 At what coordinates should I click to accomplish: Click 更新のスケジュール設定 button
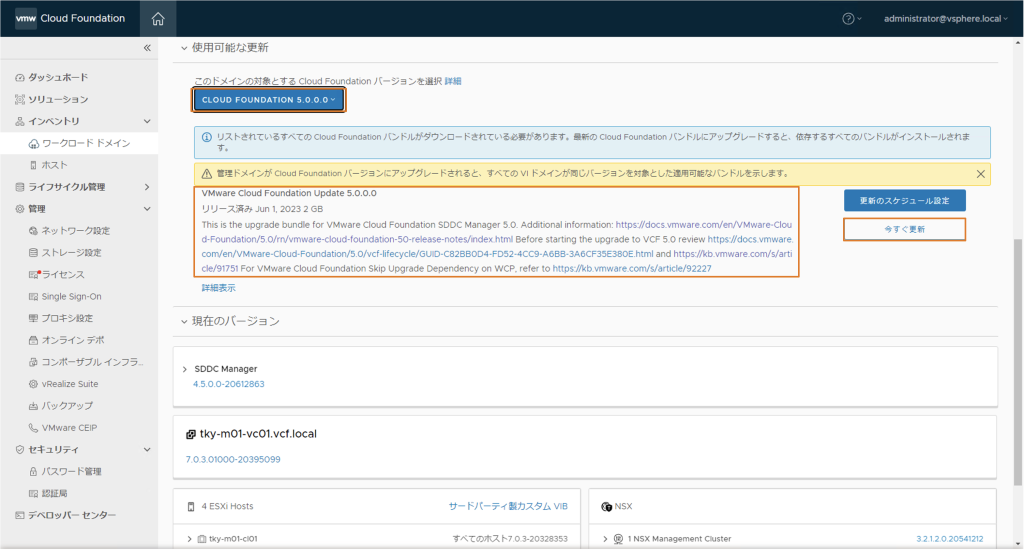pos(904,201)
